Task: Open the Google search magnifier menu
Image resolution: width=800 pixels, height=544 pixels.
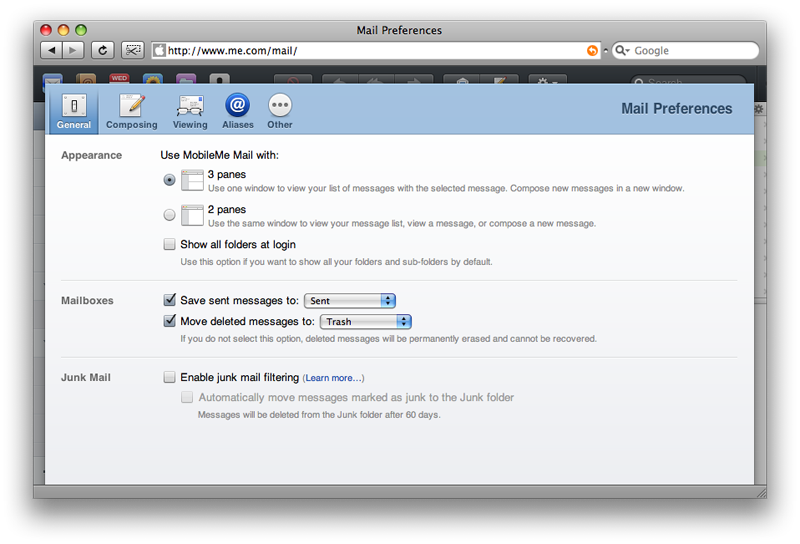Action: point(622,51)
